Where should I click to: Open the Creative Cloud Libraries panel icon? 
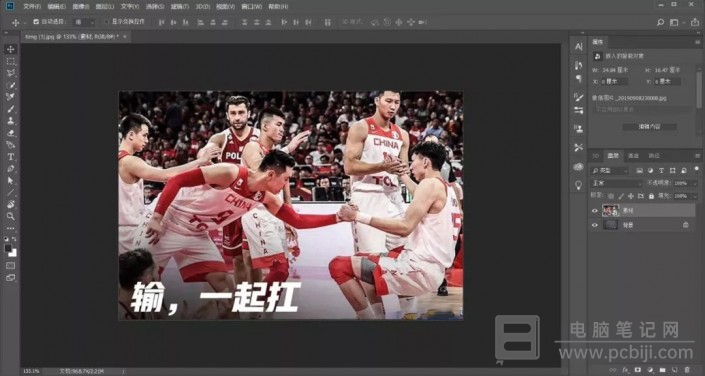pyautogui.click(x=578, y=166)
